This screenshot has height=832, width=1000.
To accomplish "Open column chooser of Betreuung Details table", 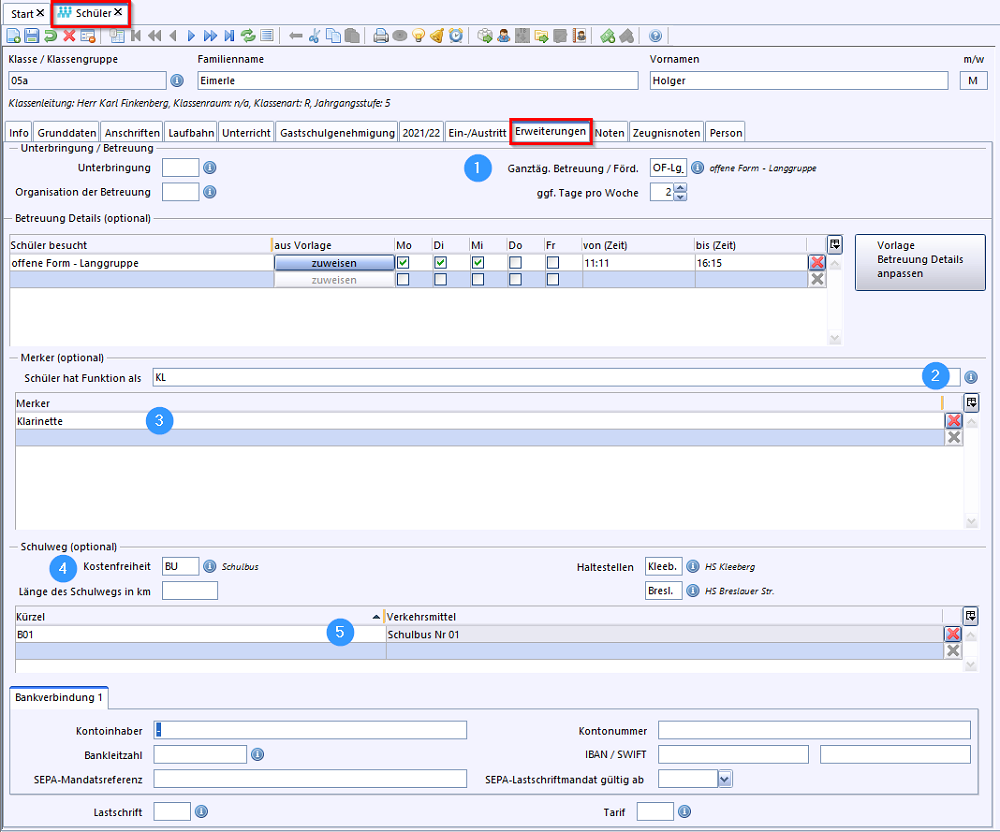I will coord(834,244).
